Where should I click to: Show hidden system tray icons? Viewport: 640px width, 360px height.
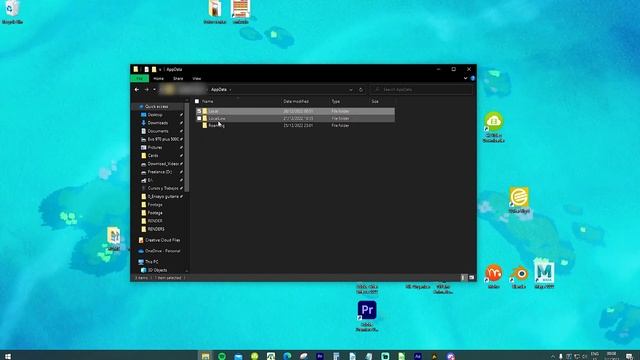coord(553,356)
